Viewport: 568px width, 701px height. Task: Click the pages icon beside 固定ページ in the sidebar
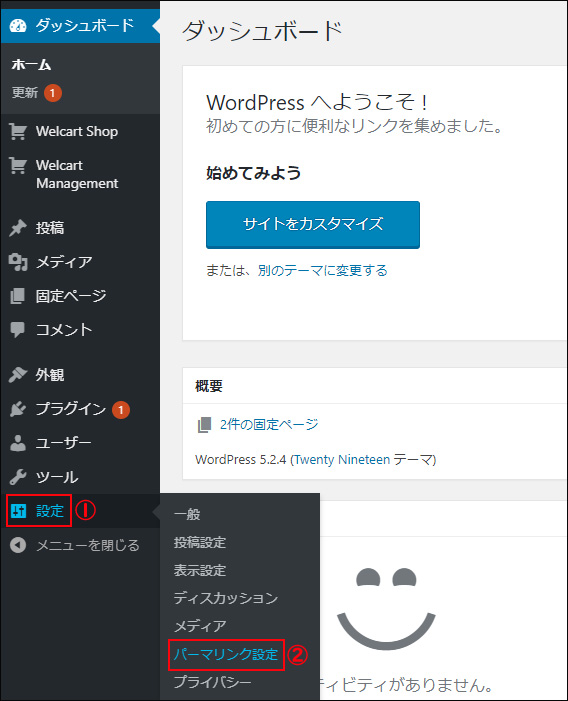pyautogui.click(x=18, y=296)
